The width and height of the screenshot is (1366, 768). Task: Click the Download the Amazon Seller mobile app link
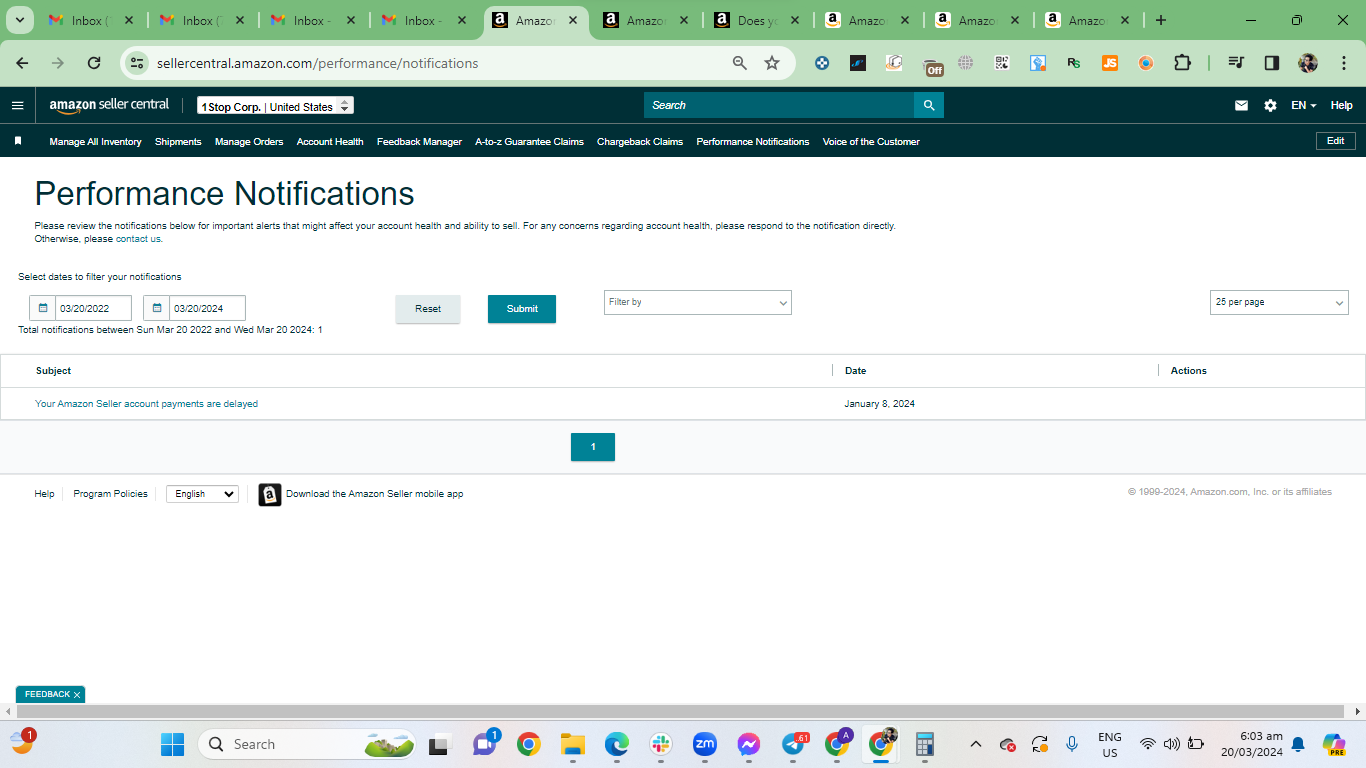click(x=374, y=494)
